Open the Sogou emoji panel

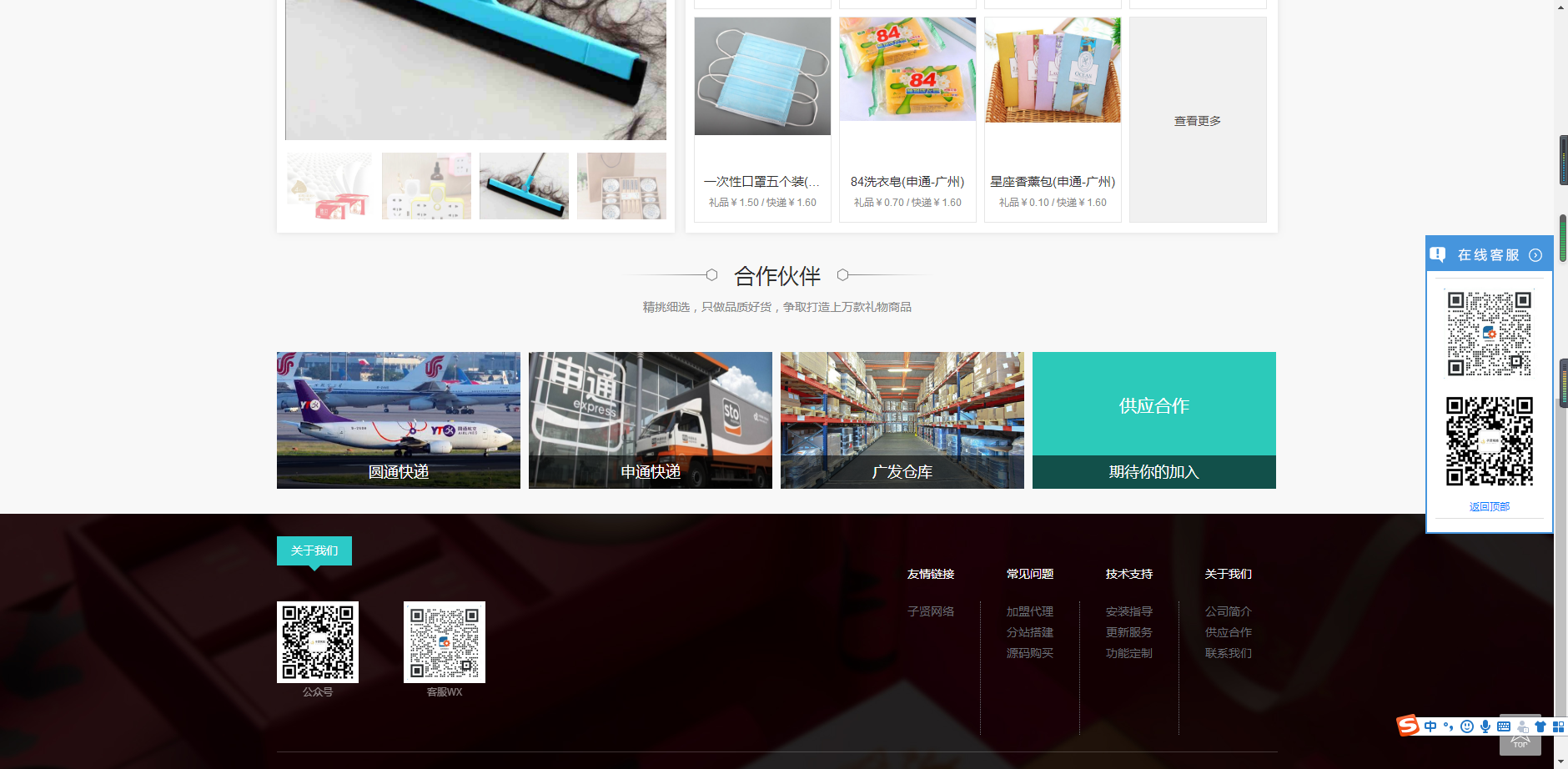[x=1467, y=726]
